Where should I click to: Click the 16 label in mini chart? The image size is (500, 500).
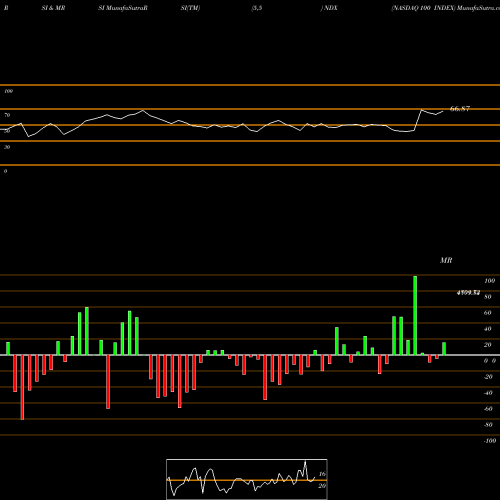[x=322, y=474]
